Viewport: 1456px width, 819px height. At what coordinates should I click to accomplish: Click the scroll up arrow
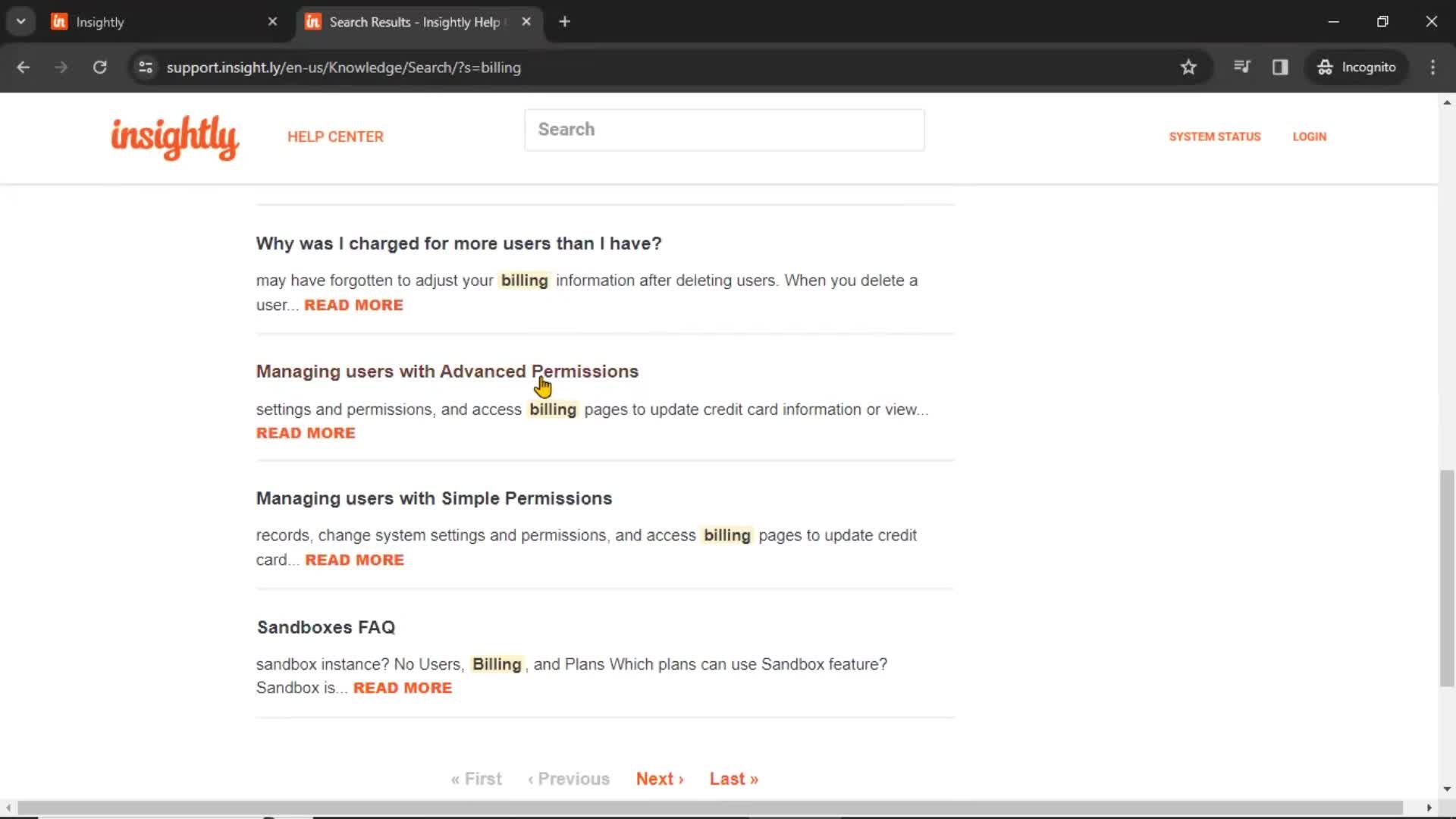tap(1447, 102)
